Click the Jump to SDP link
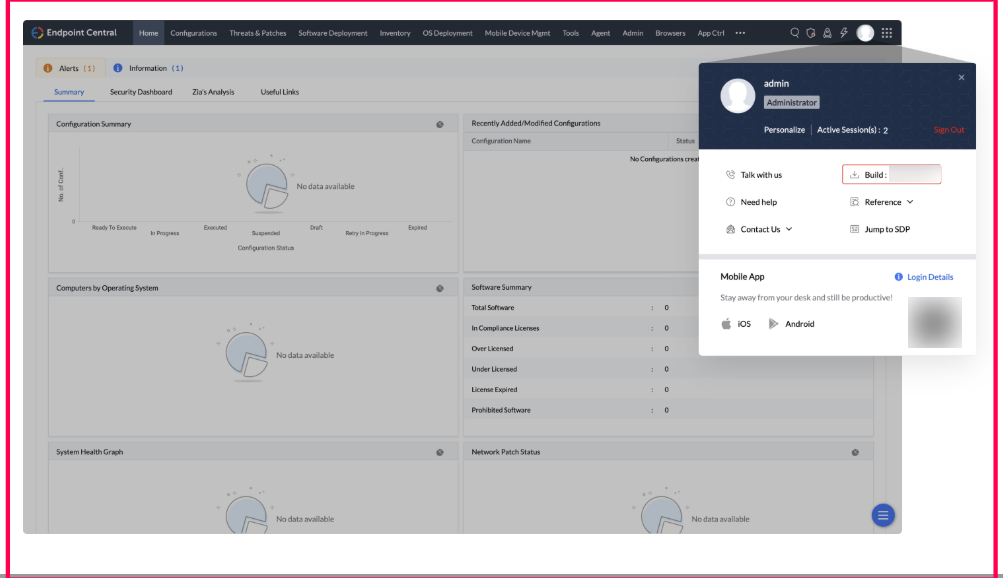Image resolution: width=1003 pixels, height=578 pixels. (x=887, y=229)
